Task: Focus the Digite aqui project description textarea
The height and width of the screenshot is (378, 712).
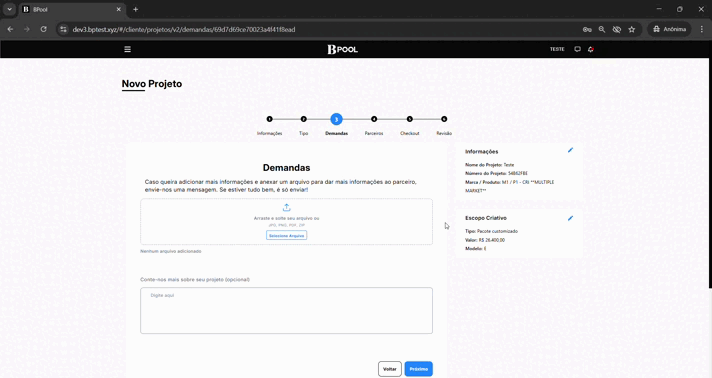Action: (x=287, y=310)
